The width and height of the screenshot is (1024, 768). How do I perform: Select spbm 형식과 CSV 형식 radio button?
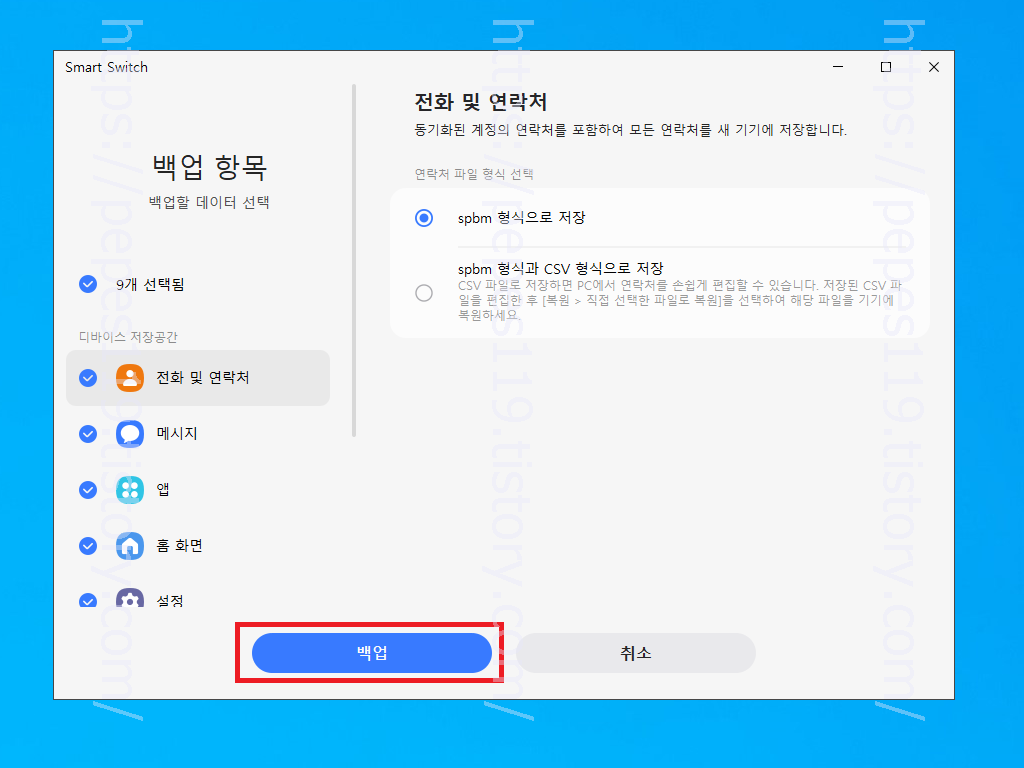[424, 293]
